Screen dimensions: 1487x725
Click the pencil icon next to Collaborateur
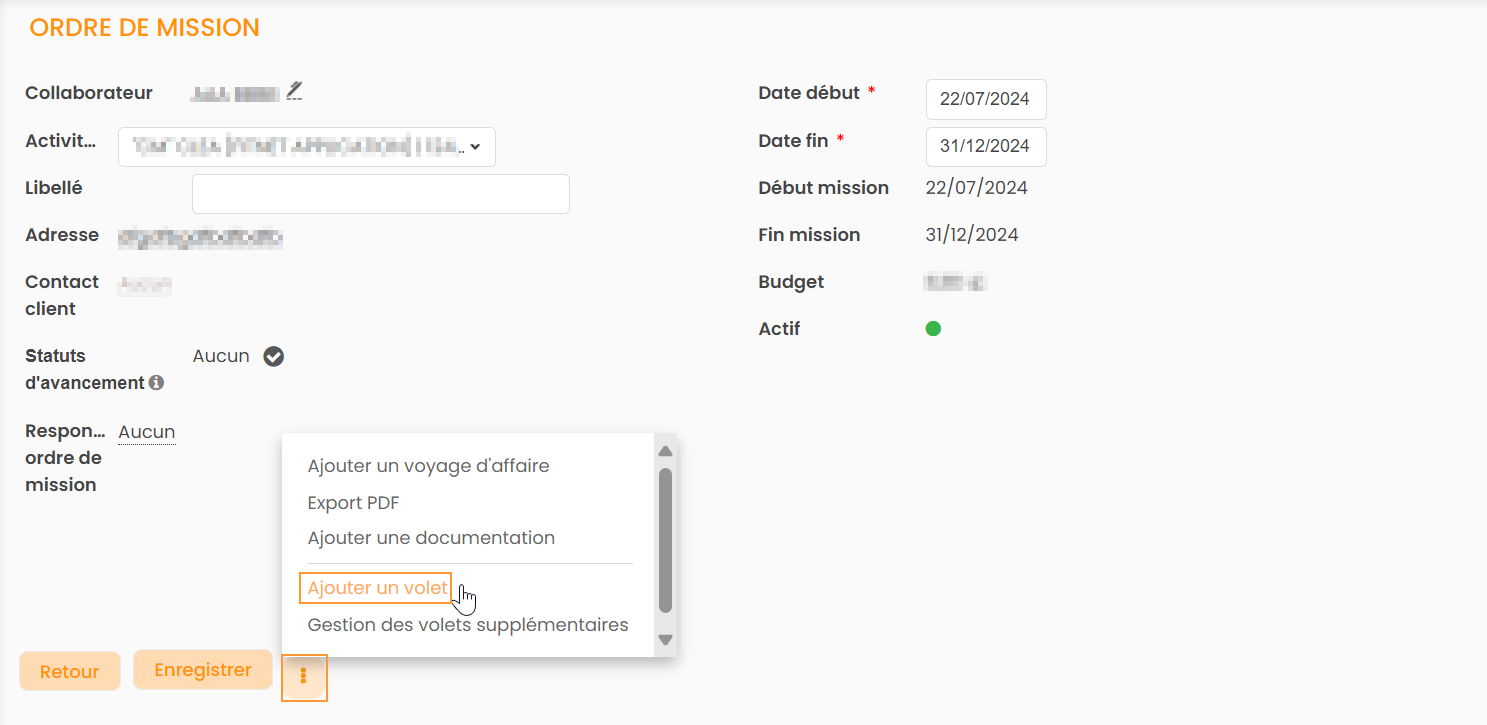[x=294, y=91]
